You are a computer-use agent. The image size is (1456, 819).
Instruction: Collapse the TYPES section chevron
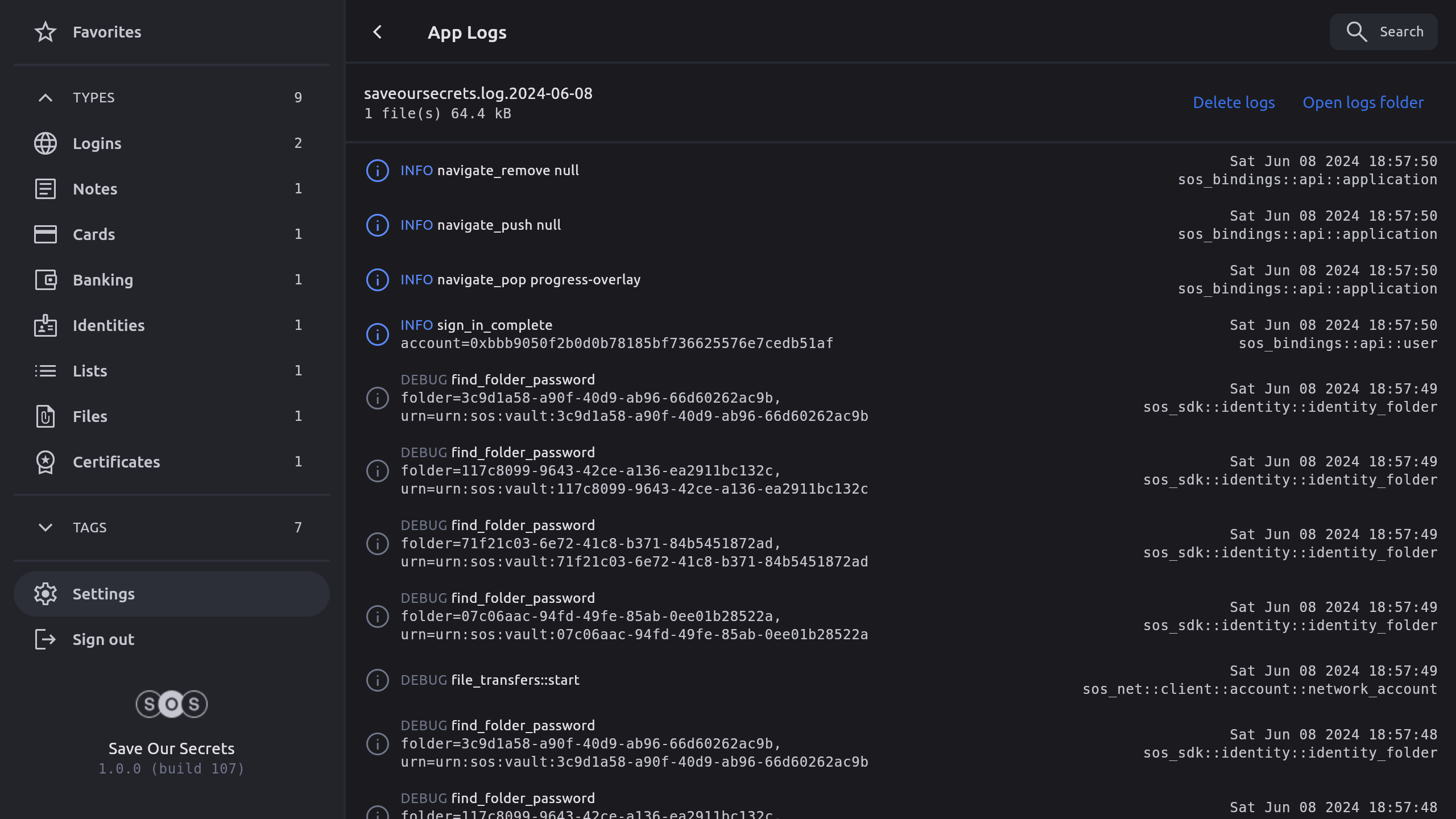pos(45,98)
